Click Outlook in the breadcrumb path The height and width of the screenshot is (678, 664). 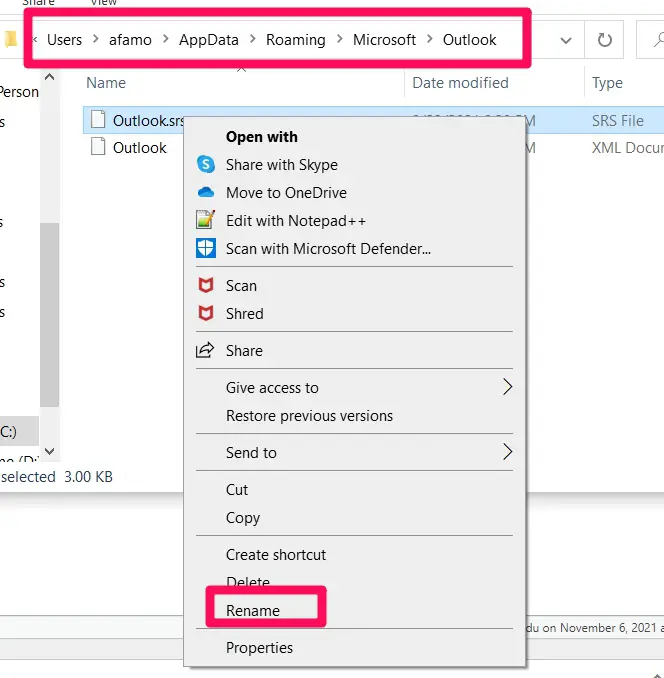(x=469, y=39)
